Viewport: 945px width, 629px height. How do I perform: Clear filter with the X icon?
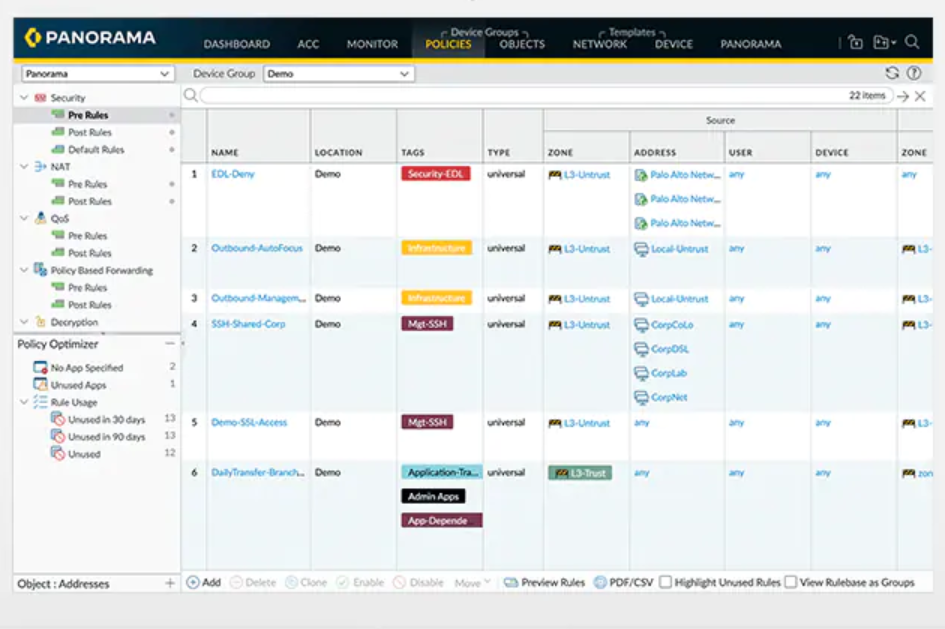[920, 96]
